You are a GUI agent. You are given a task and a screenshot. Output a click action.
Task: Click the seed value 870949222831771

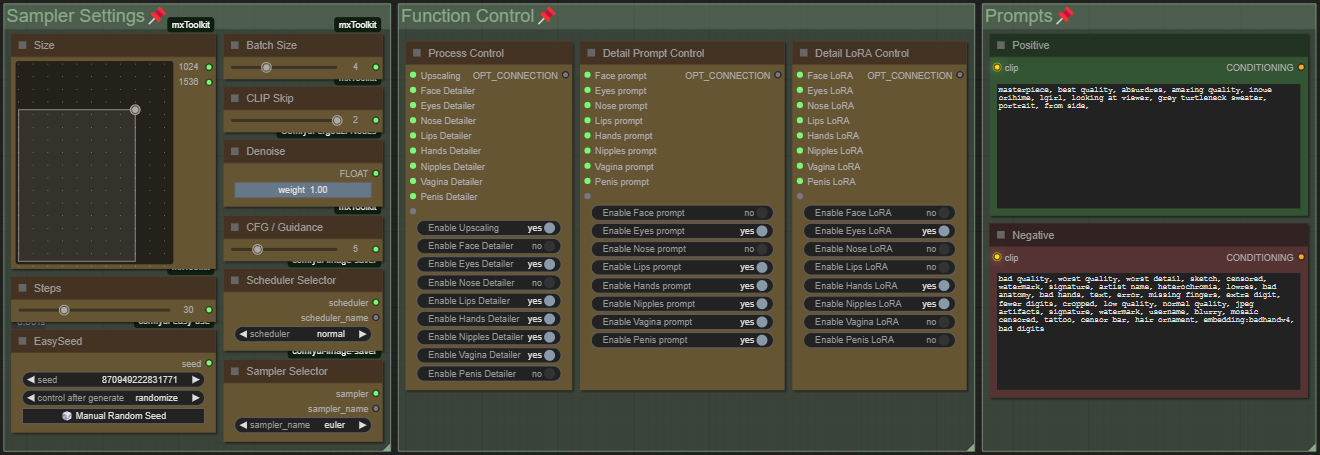[x=140, y=380]
